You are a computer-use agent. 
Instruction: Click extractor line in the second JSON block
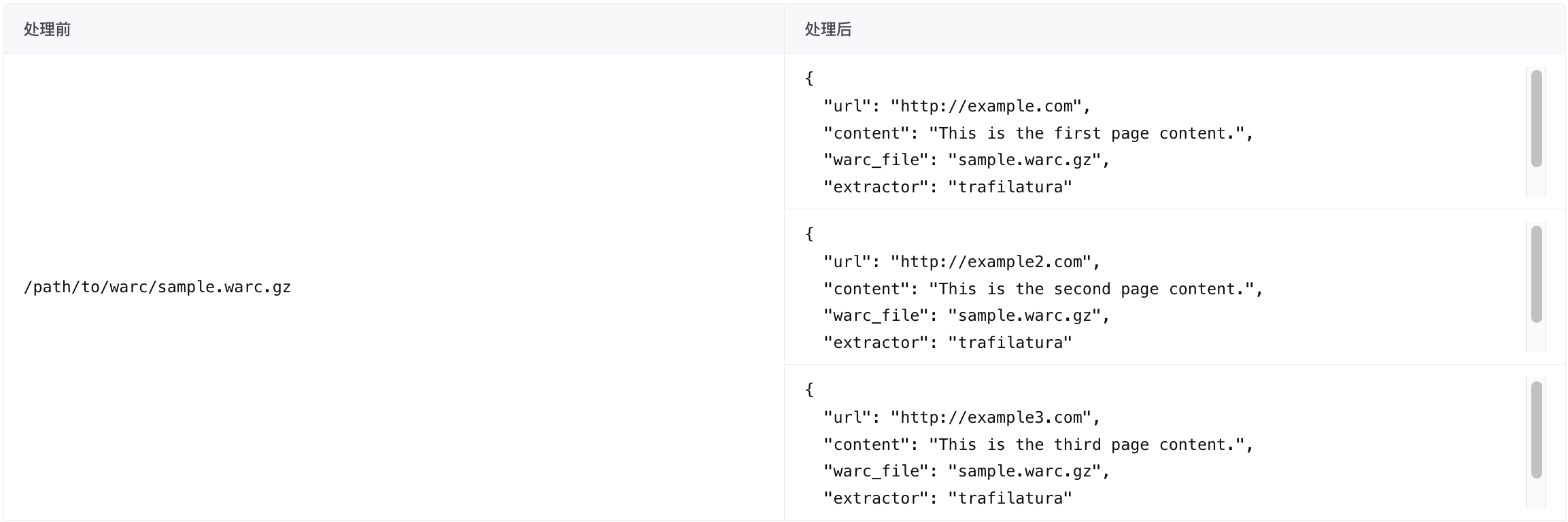pos(947,343)
